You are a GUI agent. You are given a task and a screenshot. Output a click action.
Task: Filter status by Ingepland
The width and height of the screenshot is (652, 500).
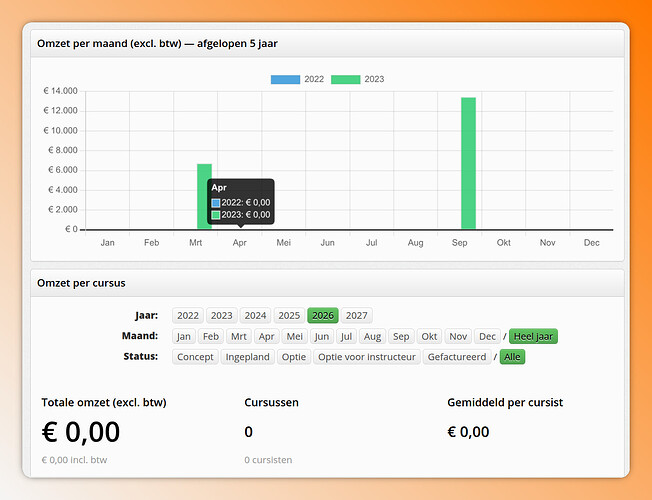pos(247,357)
